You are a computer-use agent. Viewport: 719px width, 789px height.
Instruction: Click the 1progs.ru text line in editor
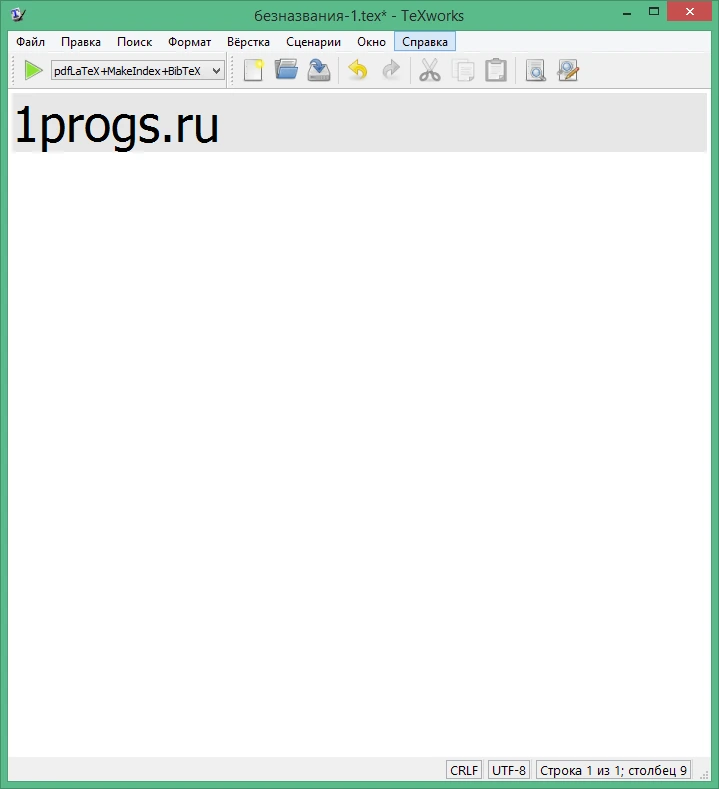click(x=359, y=123)
